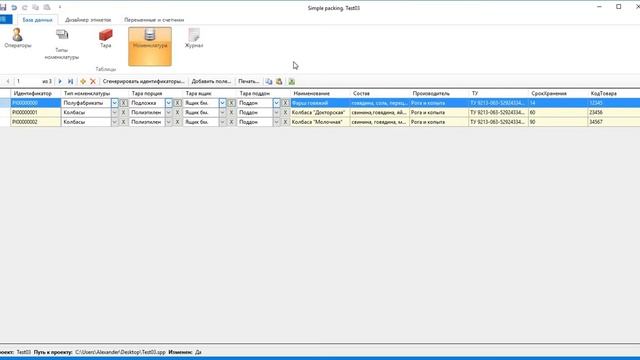Click Состав column header

point(380,93)
